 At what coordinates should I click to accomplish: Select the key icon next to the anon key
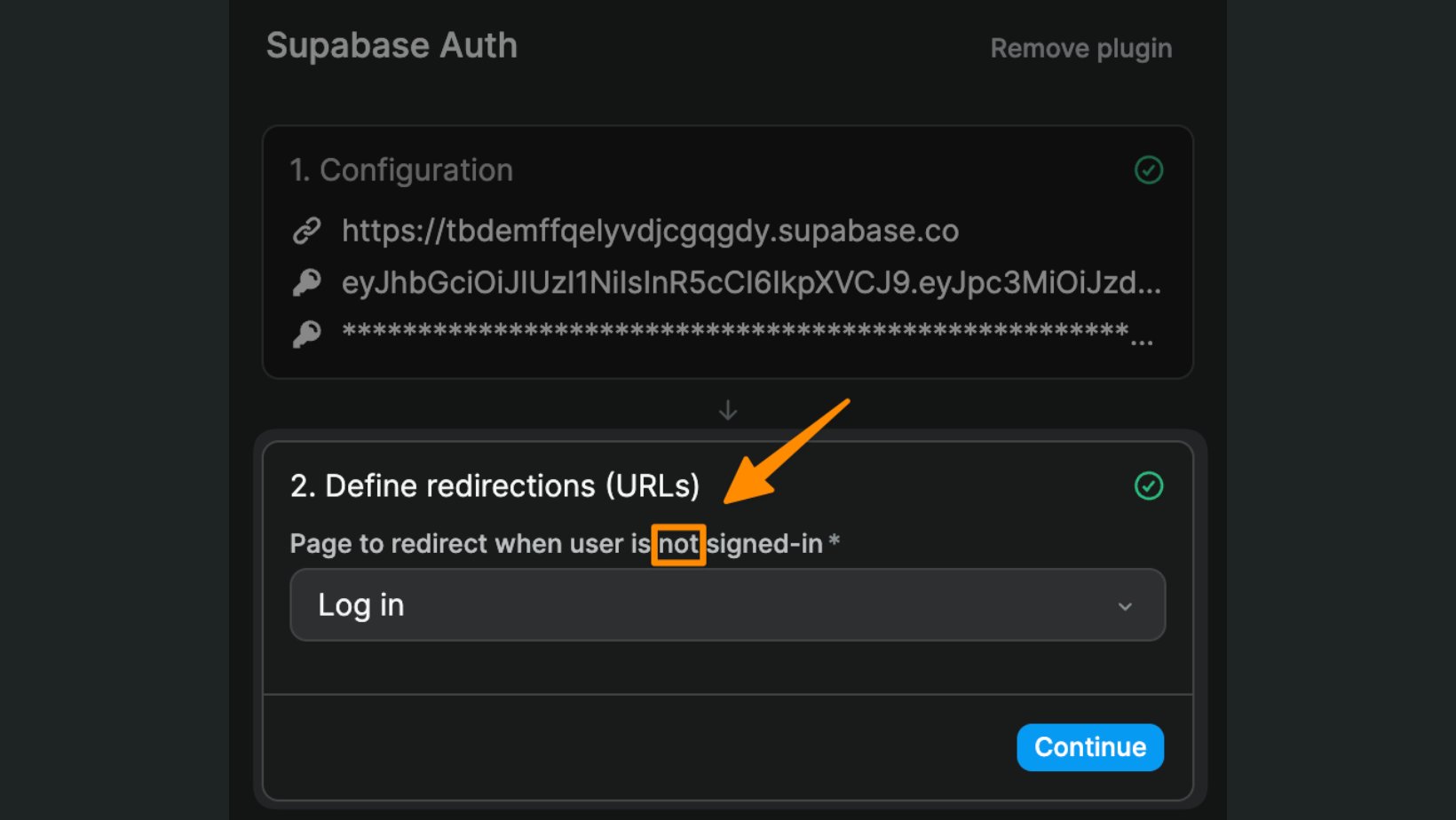click(307, 281)
